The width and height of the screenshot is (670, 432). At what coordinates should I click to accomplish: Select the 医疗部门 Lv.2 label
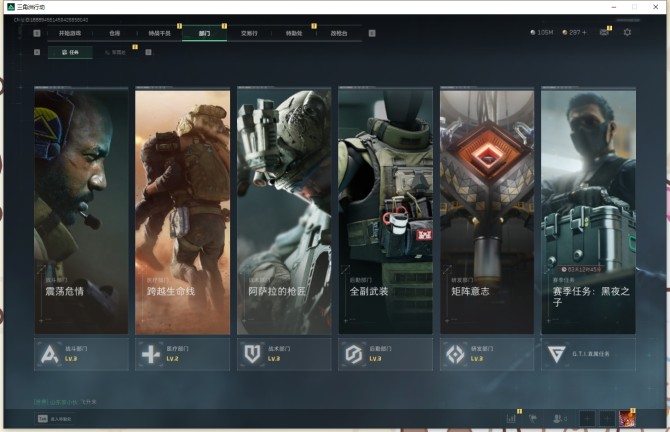tap(177, 354)
